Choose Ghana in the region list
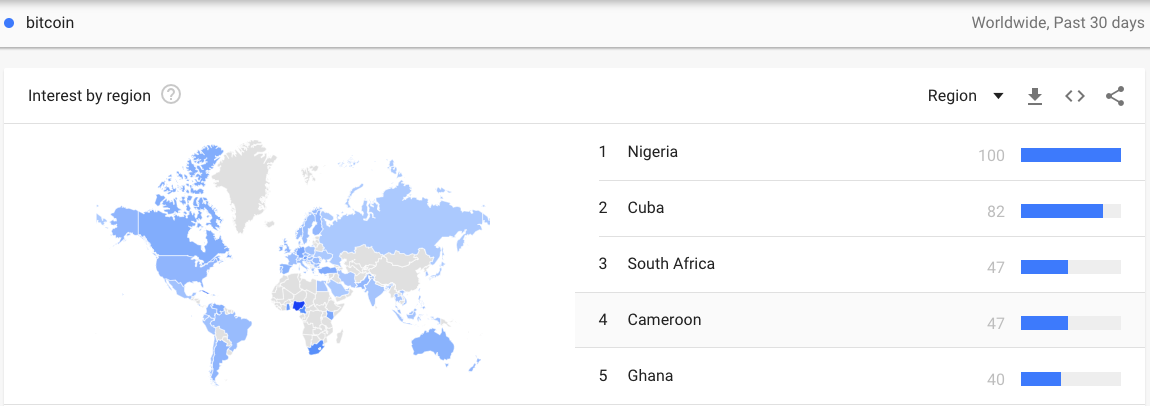Image resolution: width=1150 pixels, height=406 pixels. pyautogui.click(x=650, y=376)
